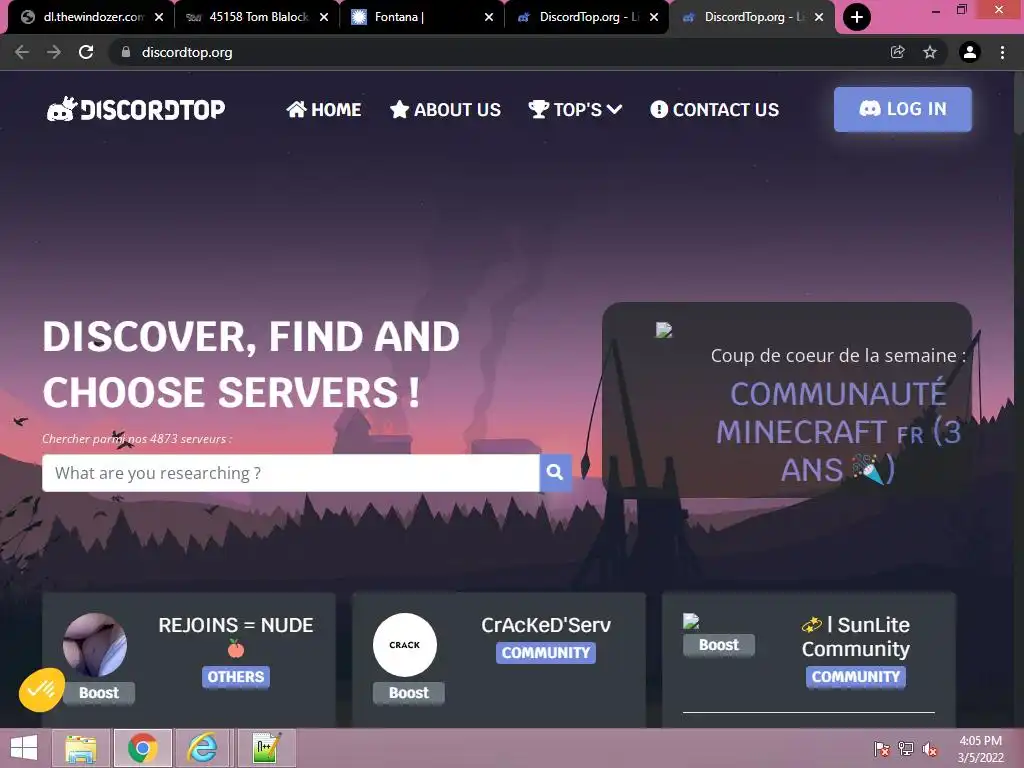This screenshot has width=1024, height=768.
Task: Open the taskbar clock and date
Action: pyautogui.click(x=980, y=749)
